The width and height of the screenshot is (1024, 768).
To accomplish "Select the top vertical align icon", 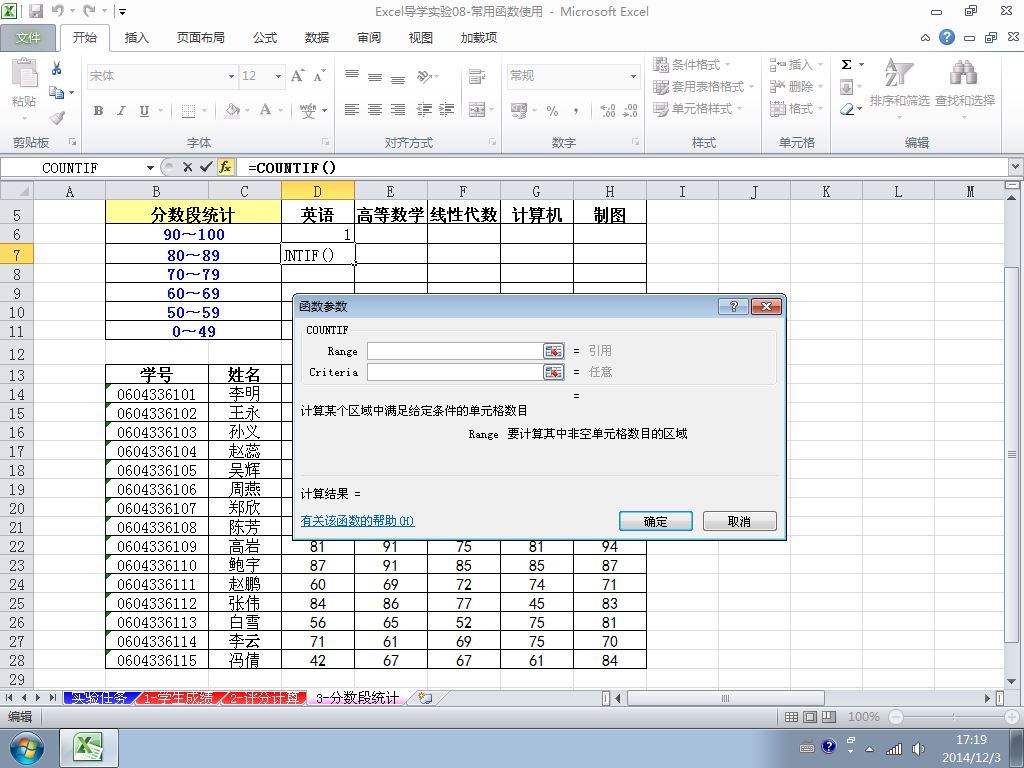I will coord(351,76).
